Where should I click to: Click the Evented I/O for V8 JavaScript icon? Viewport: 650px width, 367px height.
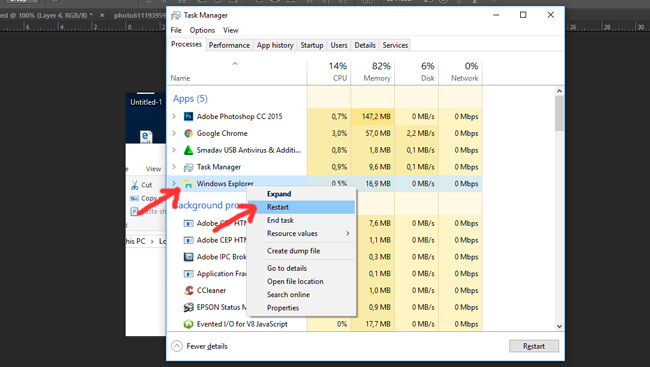pyautogui.click(x=189, y=324)
